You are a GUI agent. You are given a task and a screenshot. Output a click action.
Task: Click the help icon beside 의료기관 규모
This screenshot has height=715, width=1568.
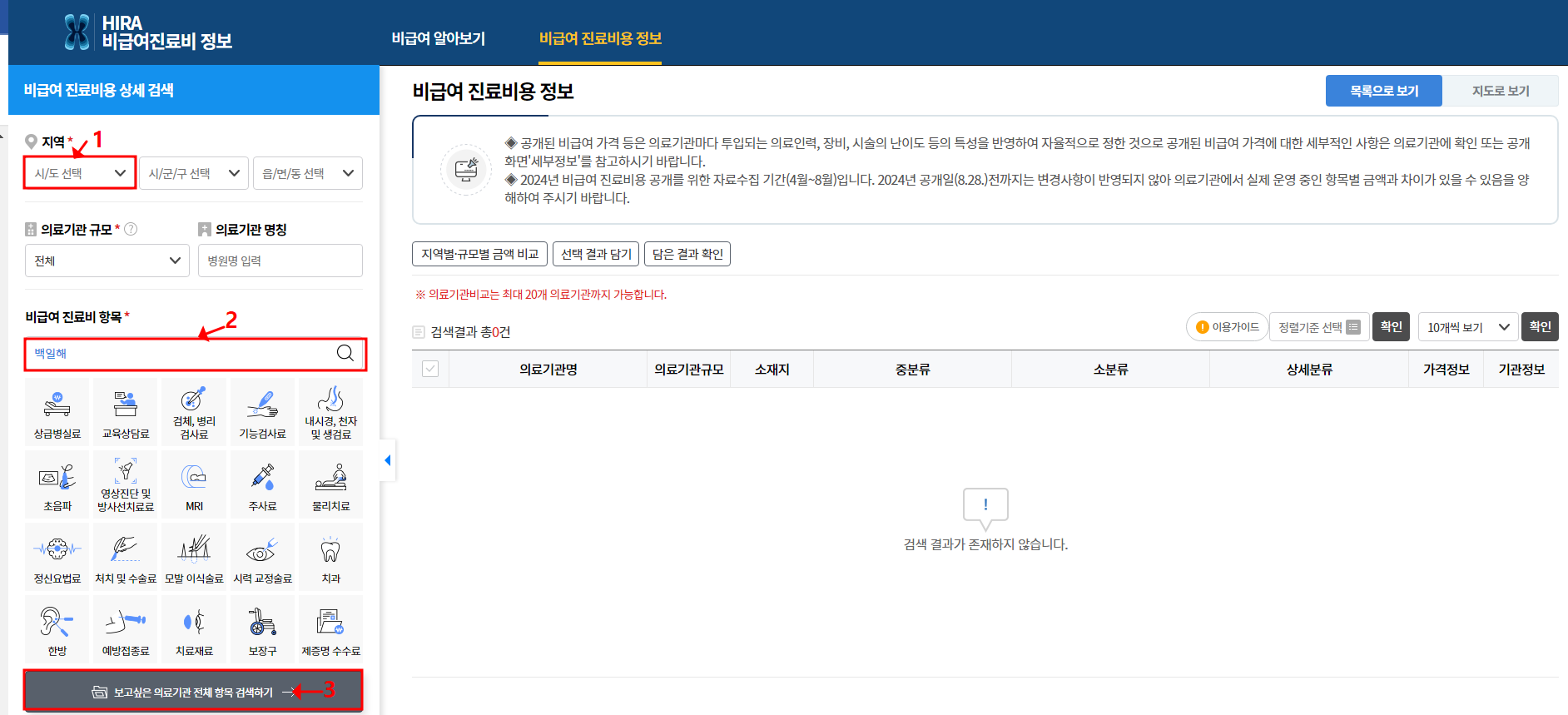131,229
